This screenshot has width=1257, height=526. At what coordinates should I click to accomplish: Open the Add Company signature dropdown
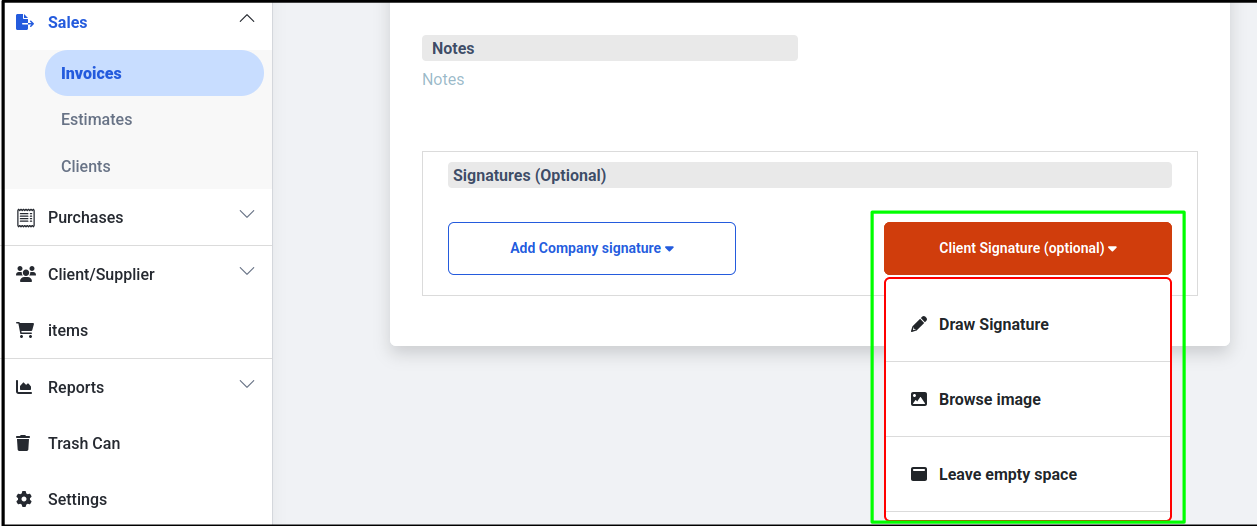coord(592,248)
